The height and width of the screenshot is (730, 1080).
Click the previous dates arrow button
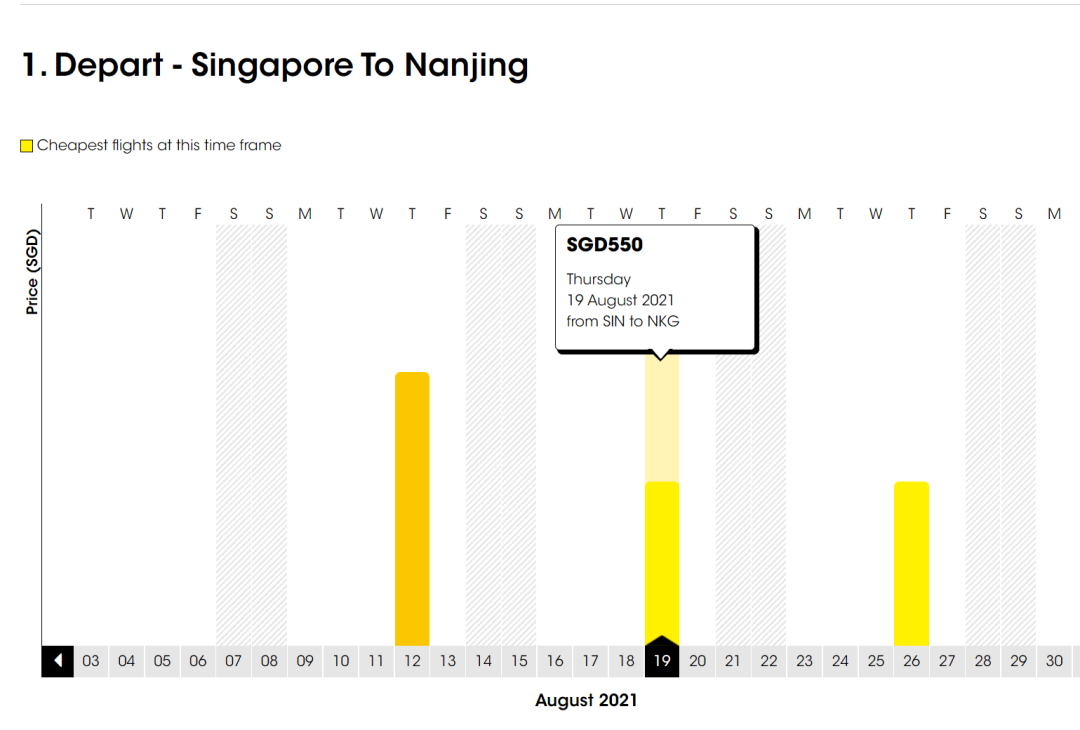pyautogui.click(x=58, y=661)
